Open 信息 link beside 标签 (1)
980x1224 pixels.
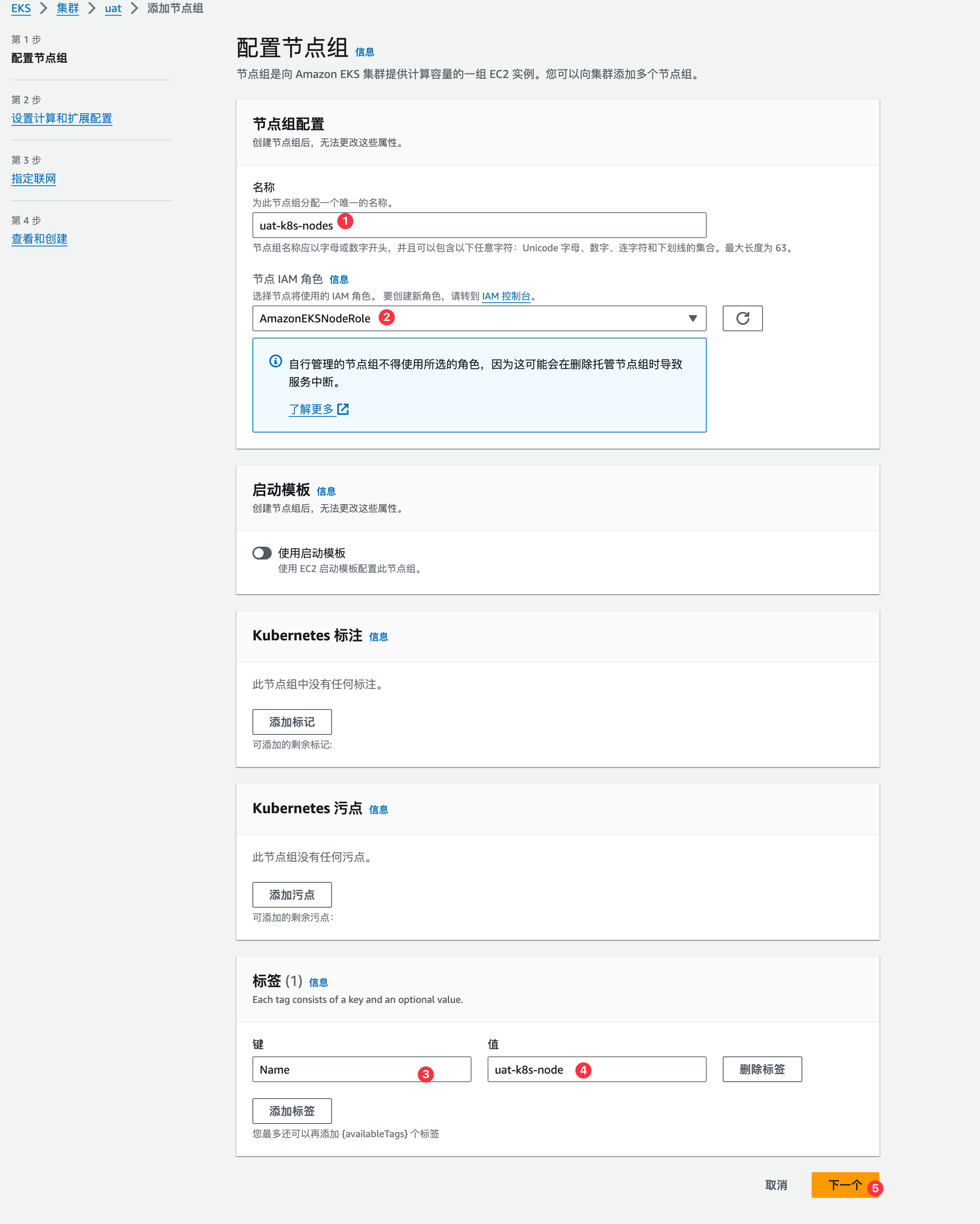(x=318, y=982)
